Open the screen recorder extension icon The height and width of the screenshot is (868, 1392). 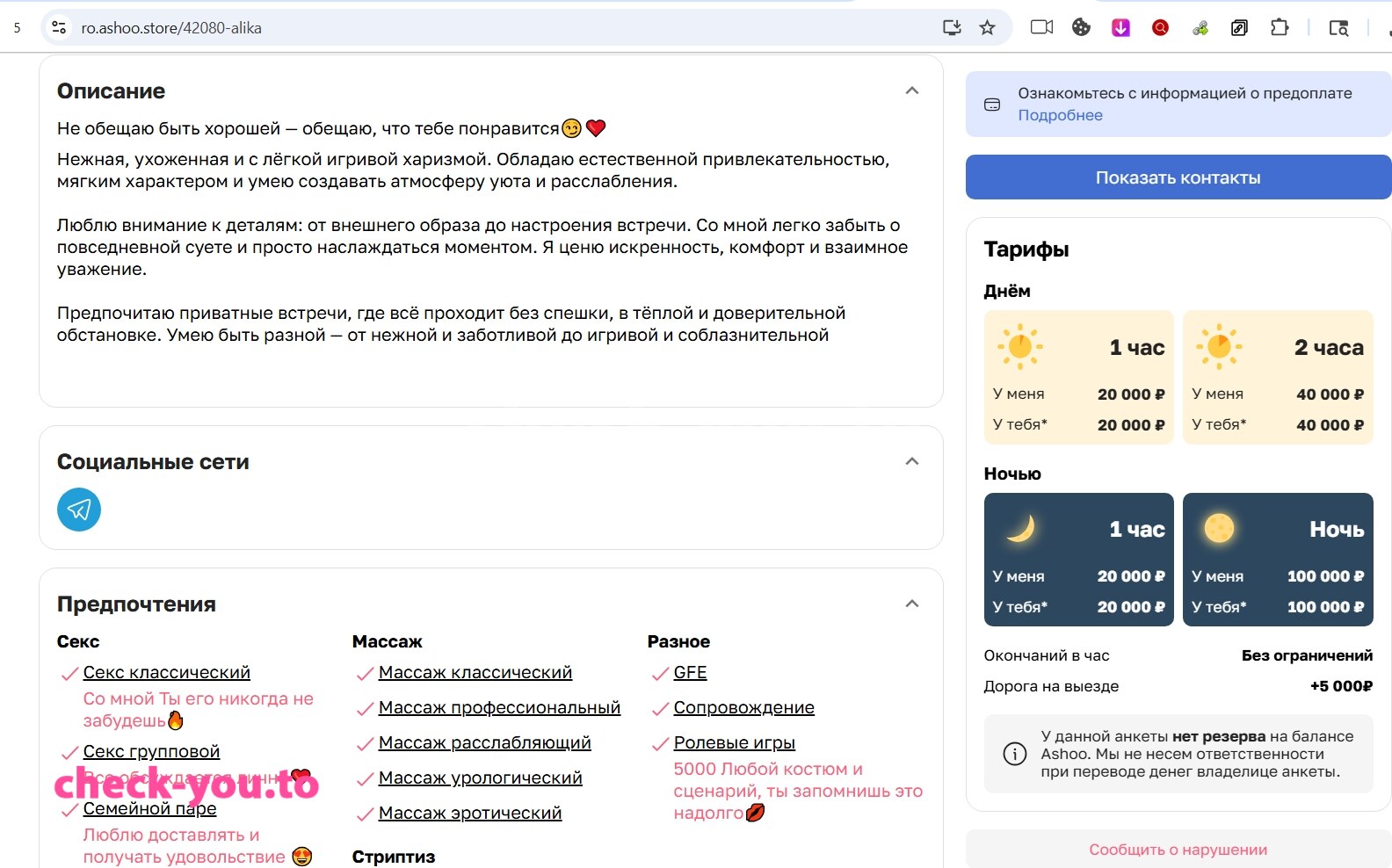[1042, 27]
